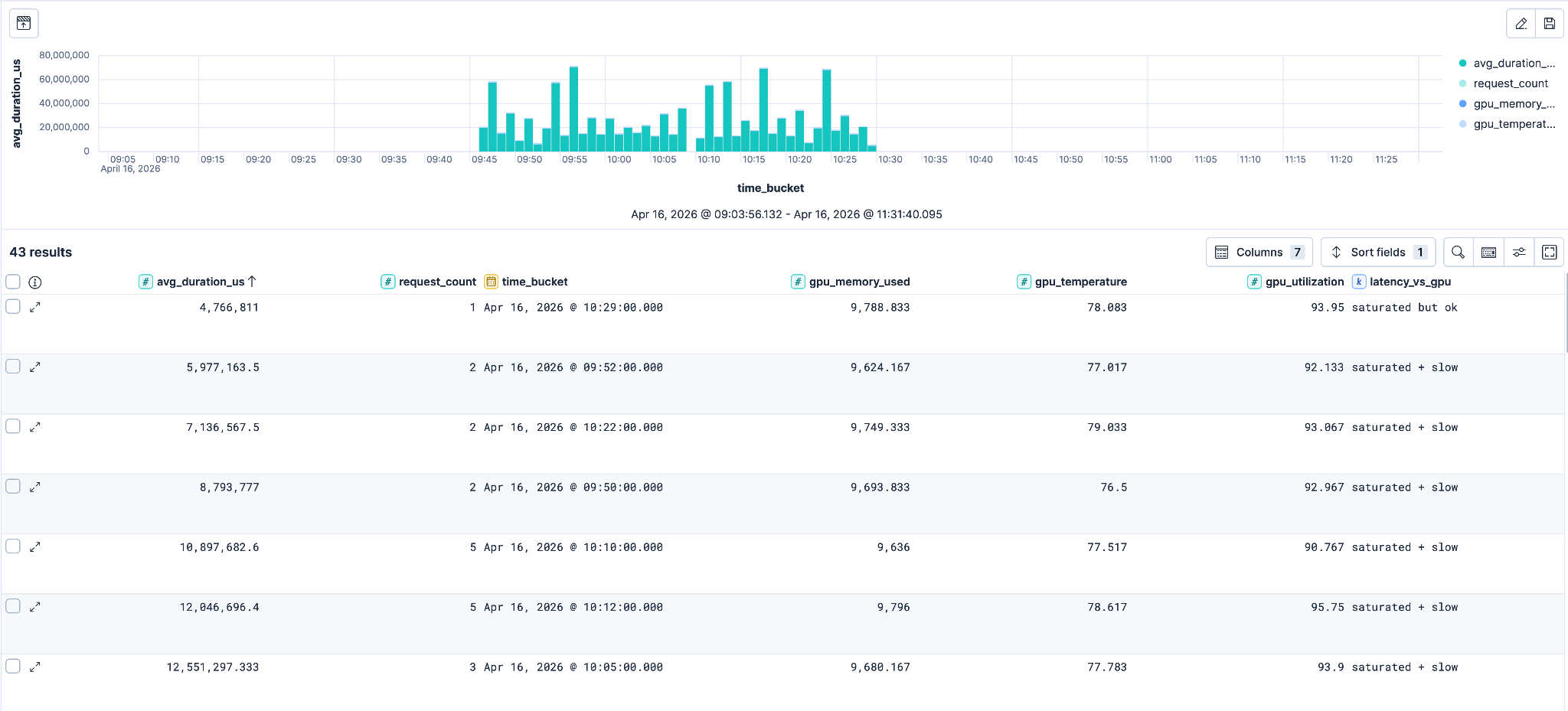Open gpu_memory_used column header menu
Image resolution: width=1568 pixels, height=711 pixels.
pyautogui.click(x=859, y=282)
